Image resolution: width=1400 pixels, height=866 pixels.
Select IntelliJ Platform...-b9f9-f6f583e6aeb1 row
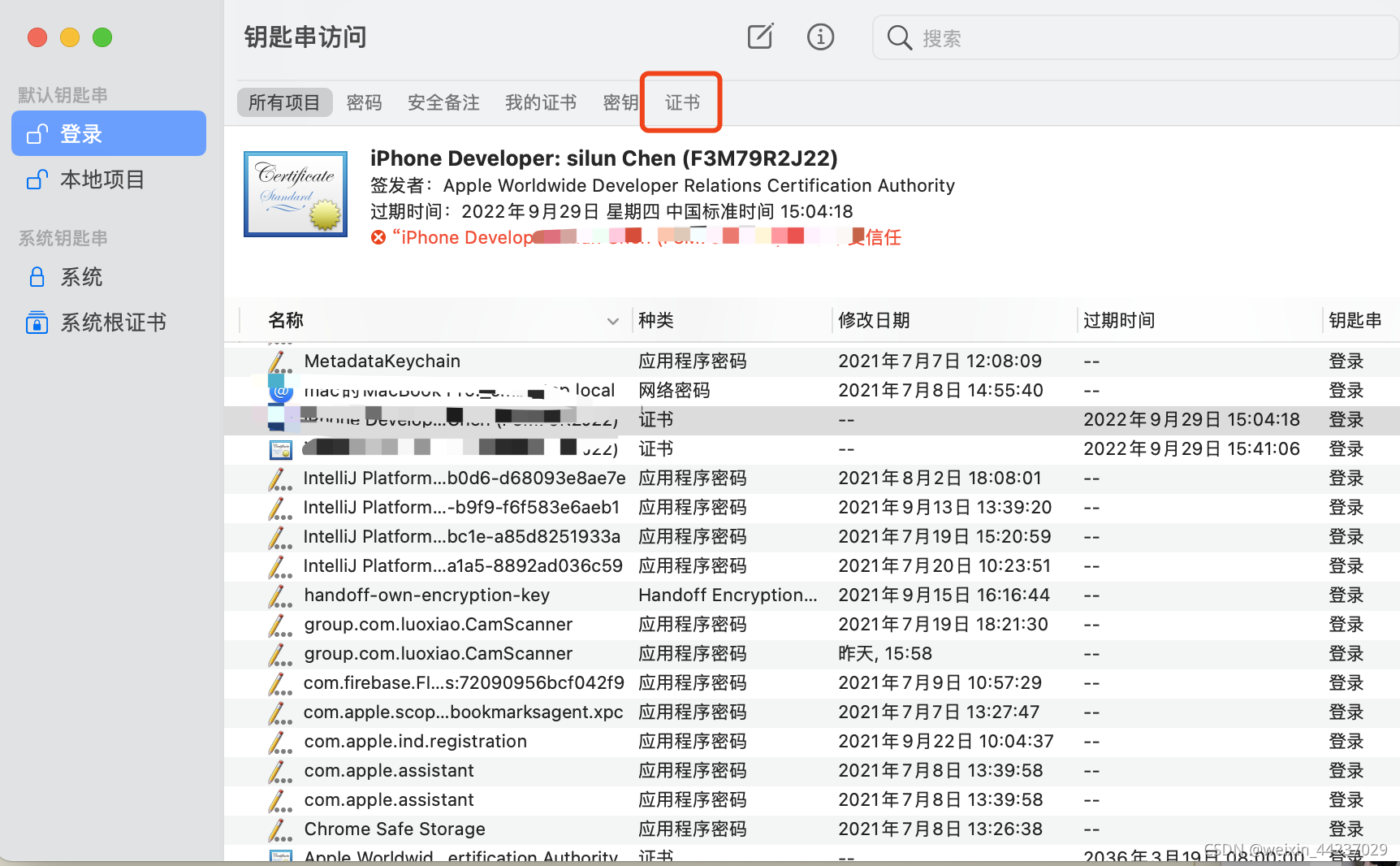coord(812,507)
